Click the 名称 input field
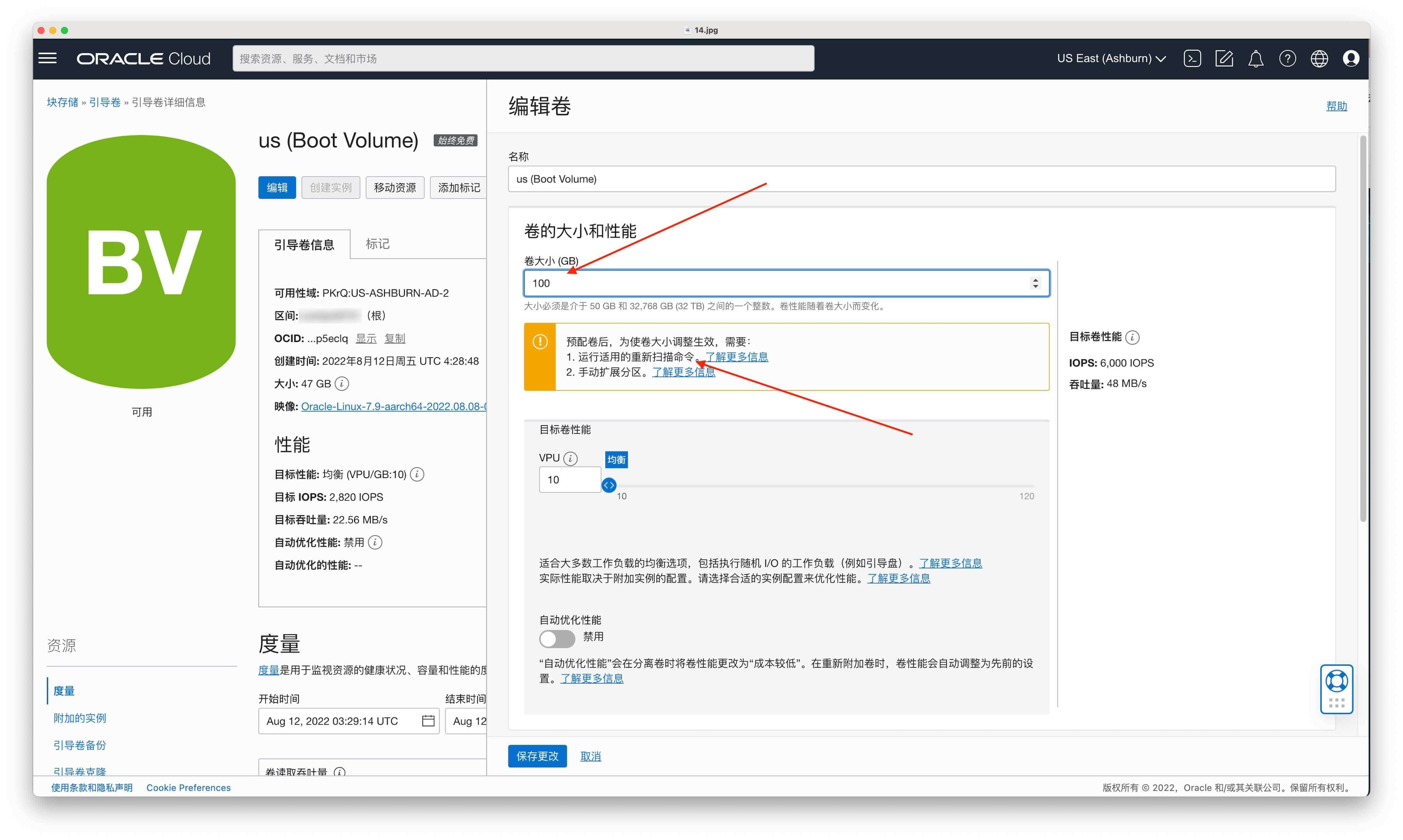This screenshot has width=1403, height=840. coord(921,179)
